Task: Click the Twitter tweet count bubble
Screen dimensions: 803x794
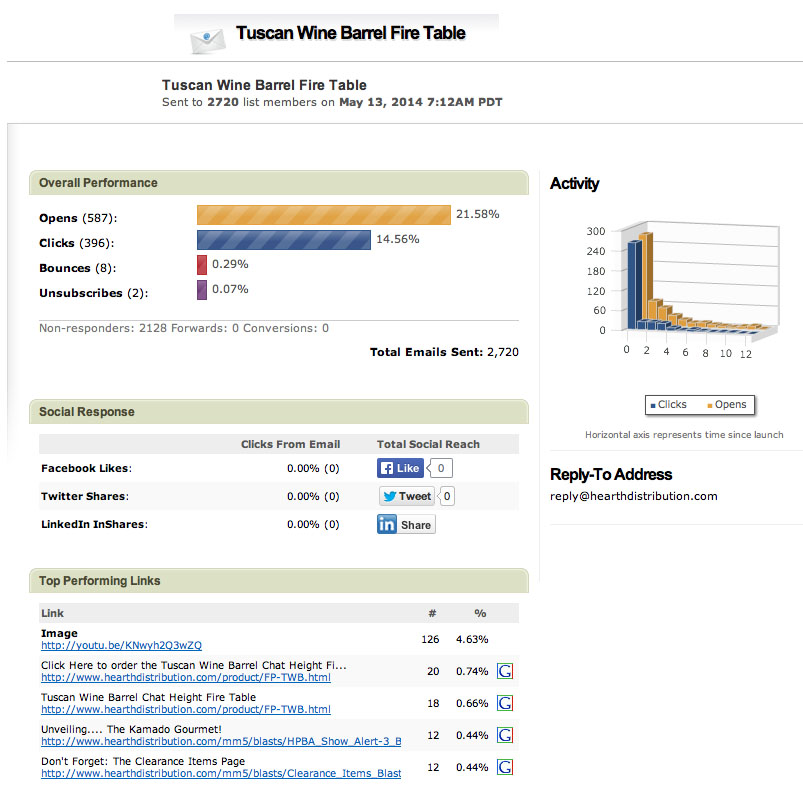Action: click(447, 496)
